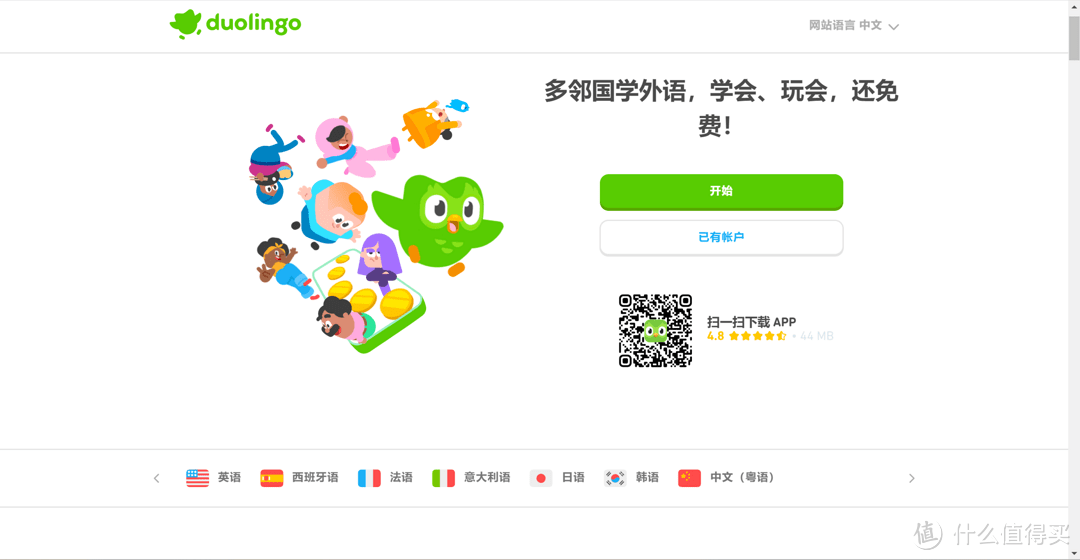Click the 4.8 star rating row
Viewport: 1080px width, 560px height.
click(770, 336)
